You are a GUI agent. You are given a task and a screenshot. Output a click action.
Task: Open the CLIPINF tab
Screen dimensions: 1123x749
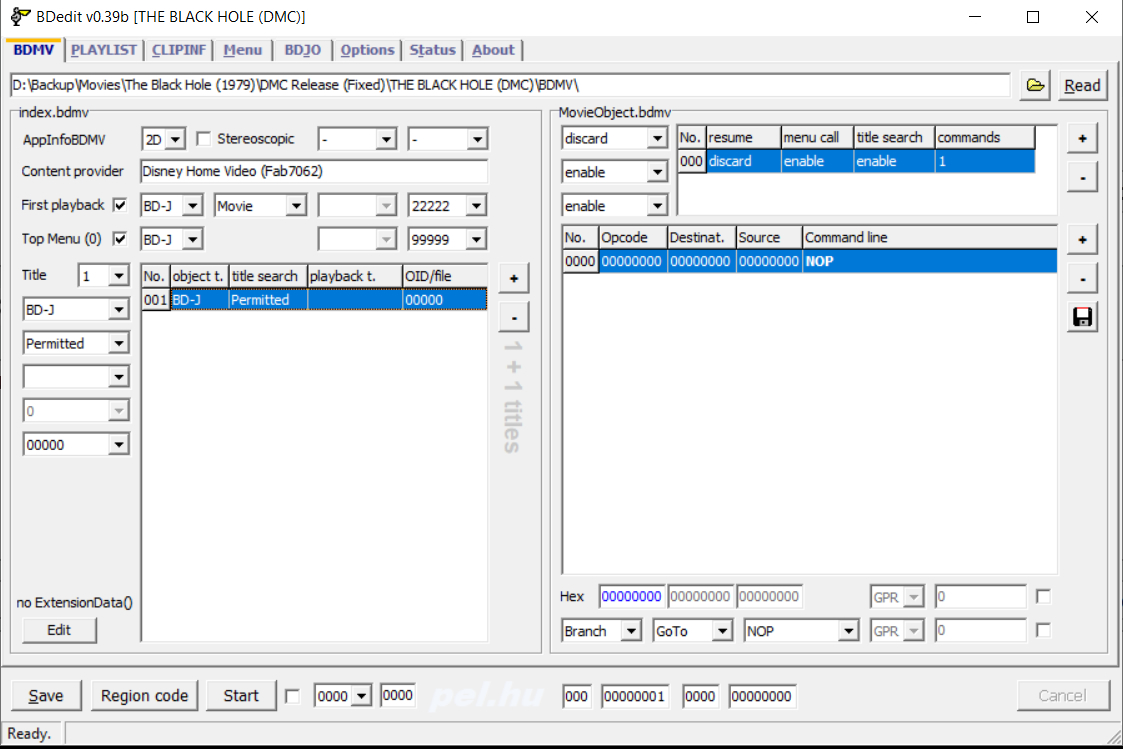tap(182, 50)
